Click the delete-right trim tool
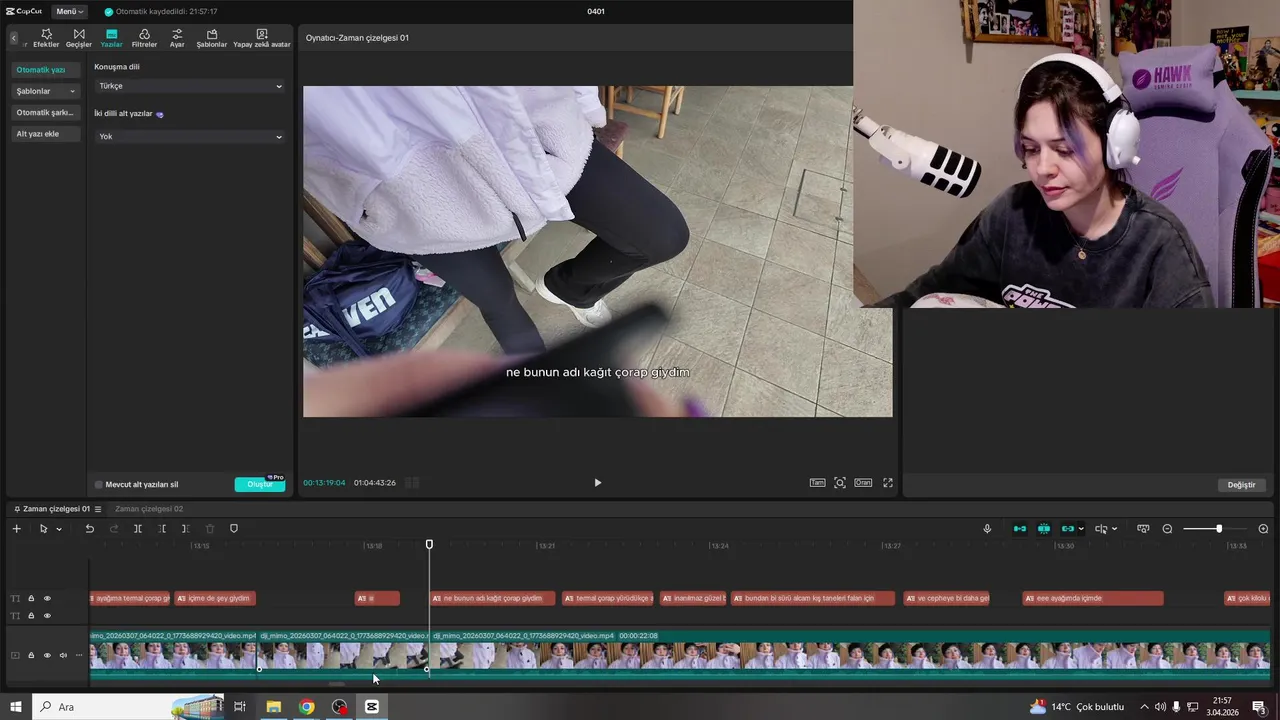 coord(186,529)
